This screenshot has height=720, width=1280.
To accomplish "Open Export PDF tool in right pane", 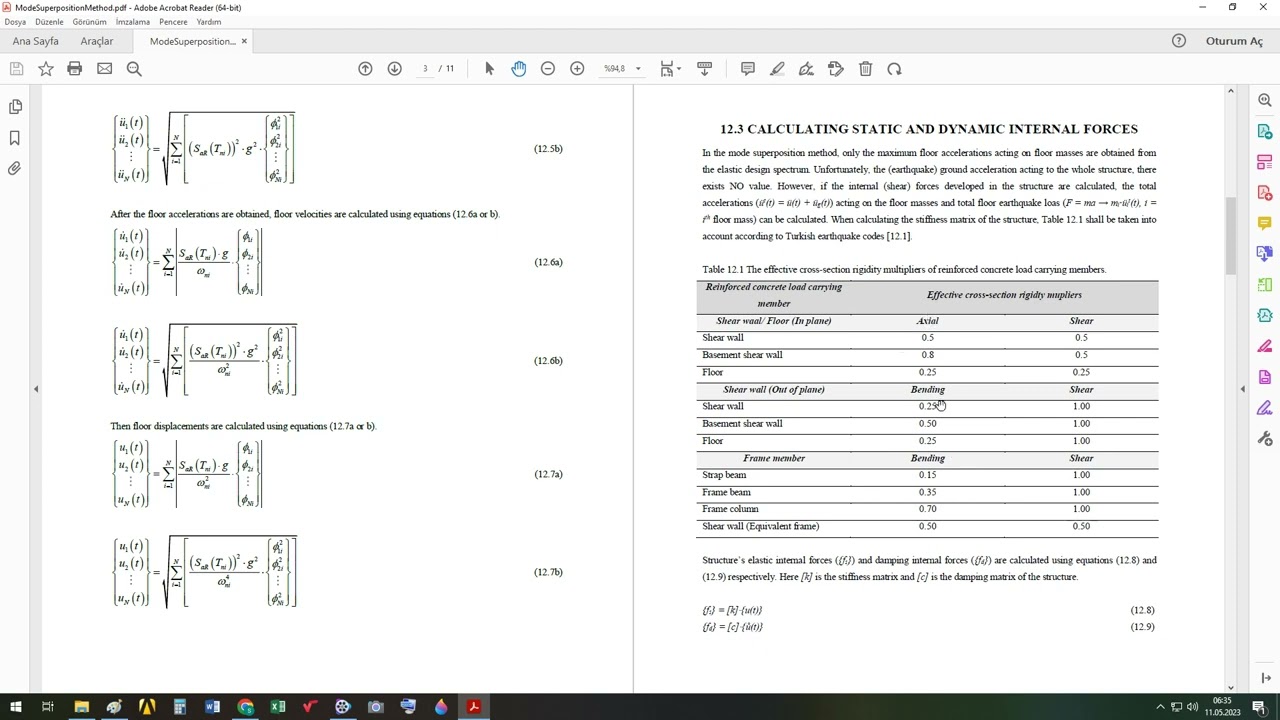I will click(1264, 131).
